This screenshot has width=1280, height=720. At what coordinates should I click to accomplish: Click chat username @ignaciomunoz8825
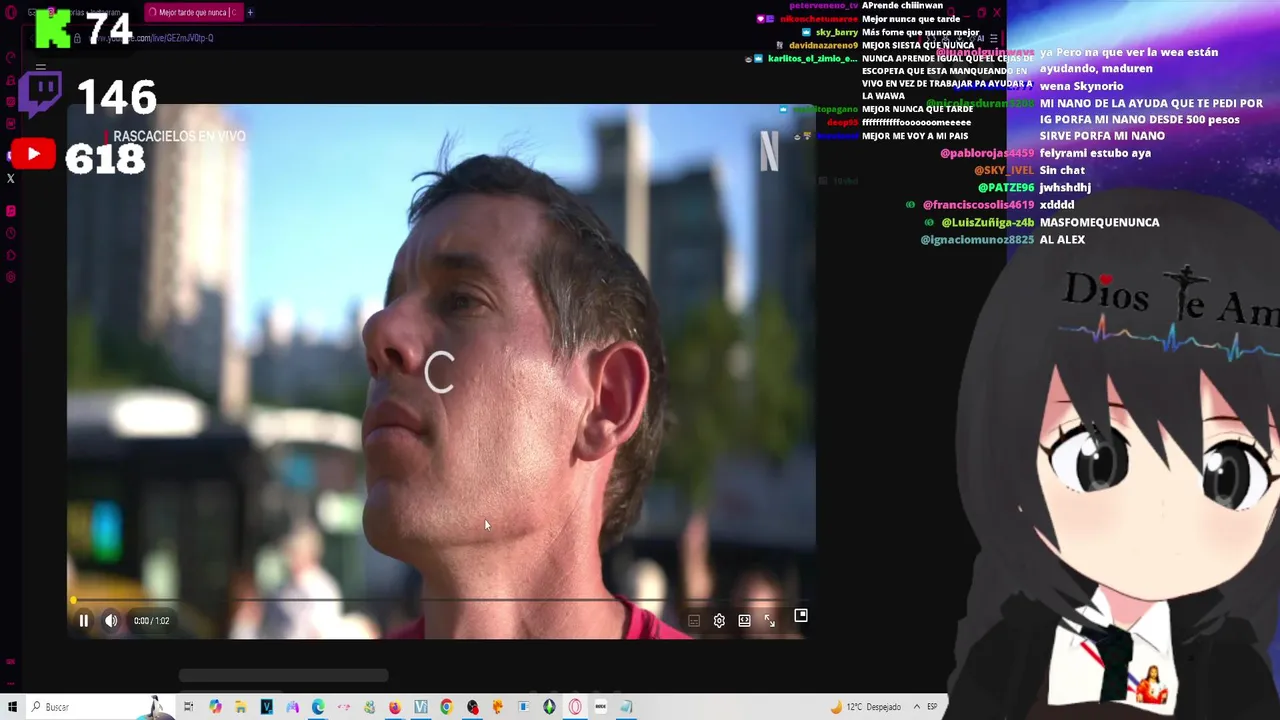point(977,240)
